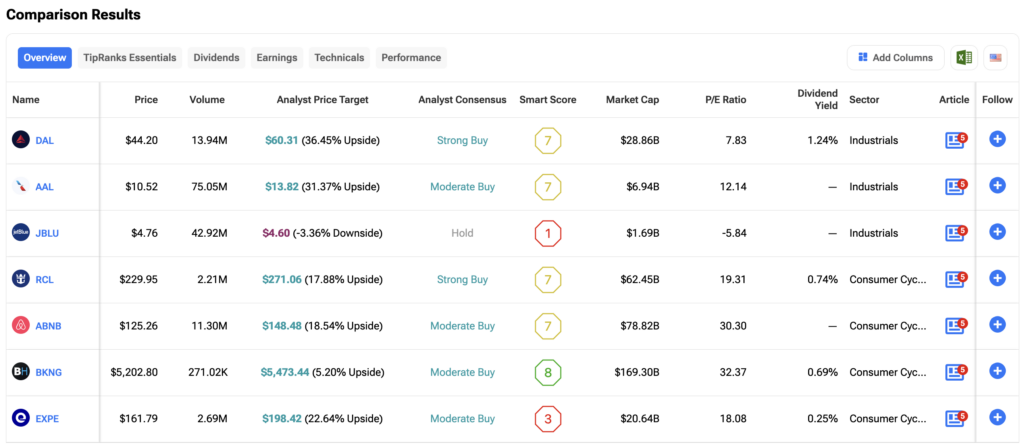Viewport: 1024px width, 448px height.
Task: Sort by the Volume column header
Action: click(207, 100)
